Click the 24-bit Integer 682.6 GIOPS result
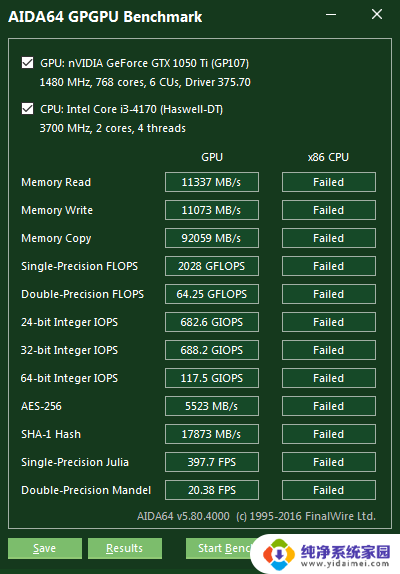Viewport: 400px width, 574px height. tap(212, 322)
